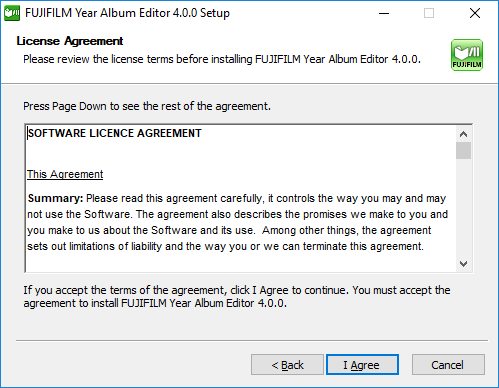Click the window title text in title bar

[x=127, y=13]
